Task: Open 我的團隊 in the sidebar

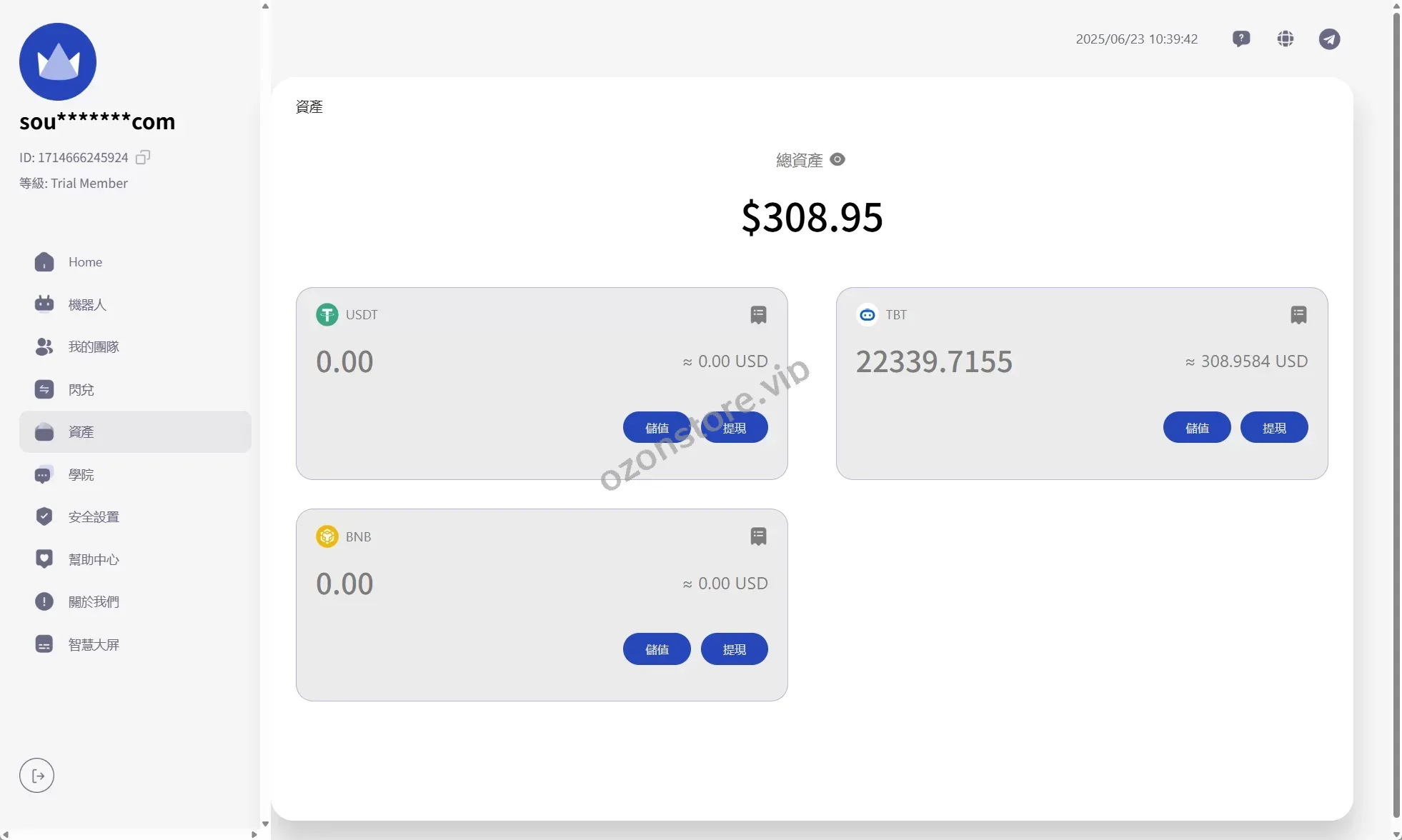Action: pyautogui.click(x=94, y=347)
